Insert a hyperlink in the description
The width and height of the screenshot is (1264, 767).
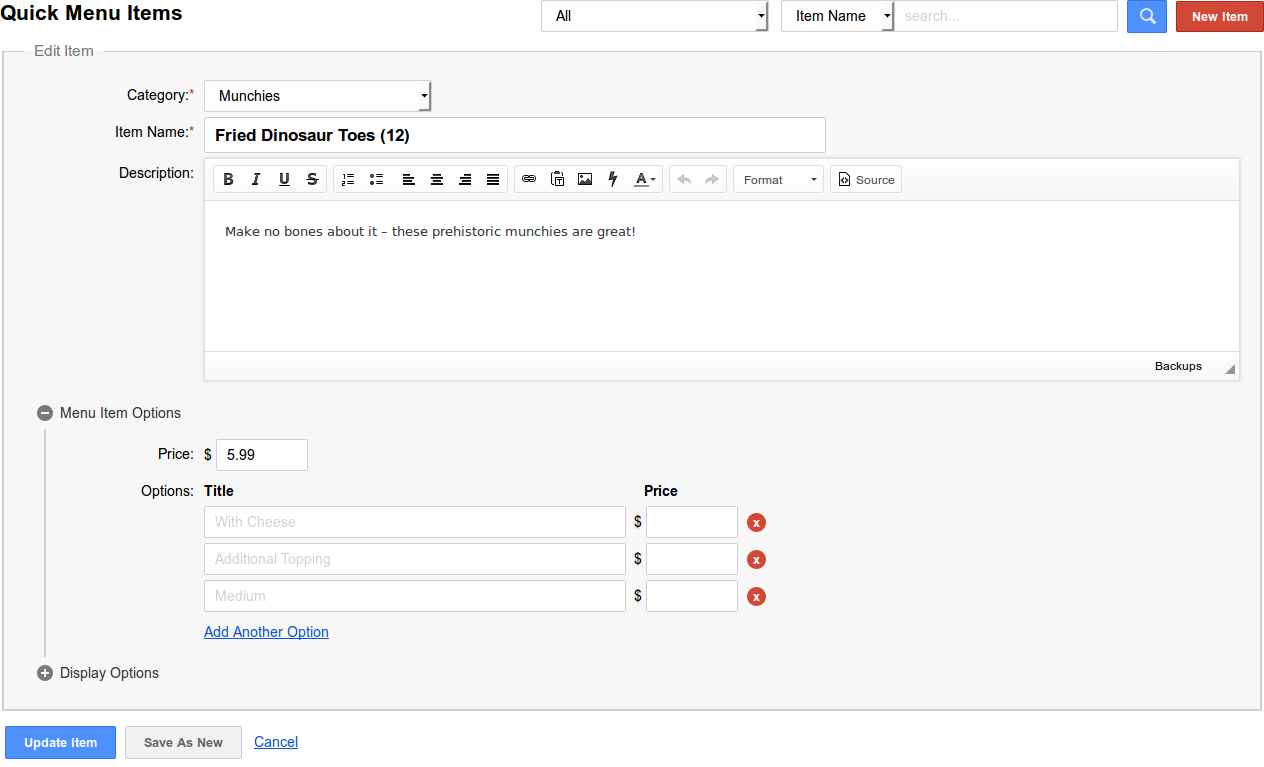529,180
